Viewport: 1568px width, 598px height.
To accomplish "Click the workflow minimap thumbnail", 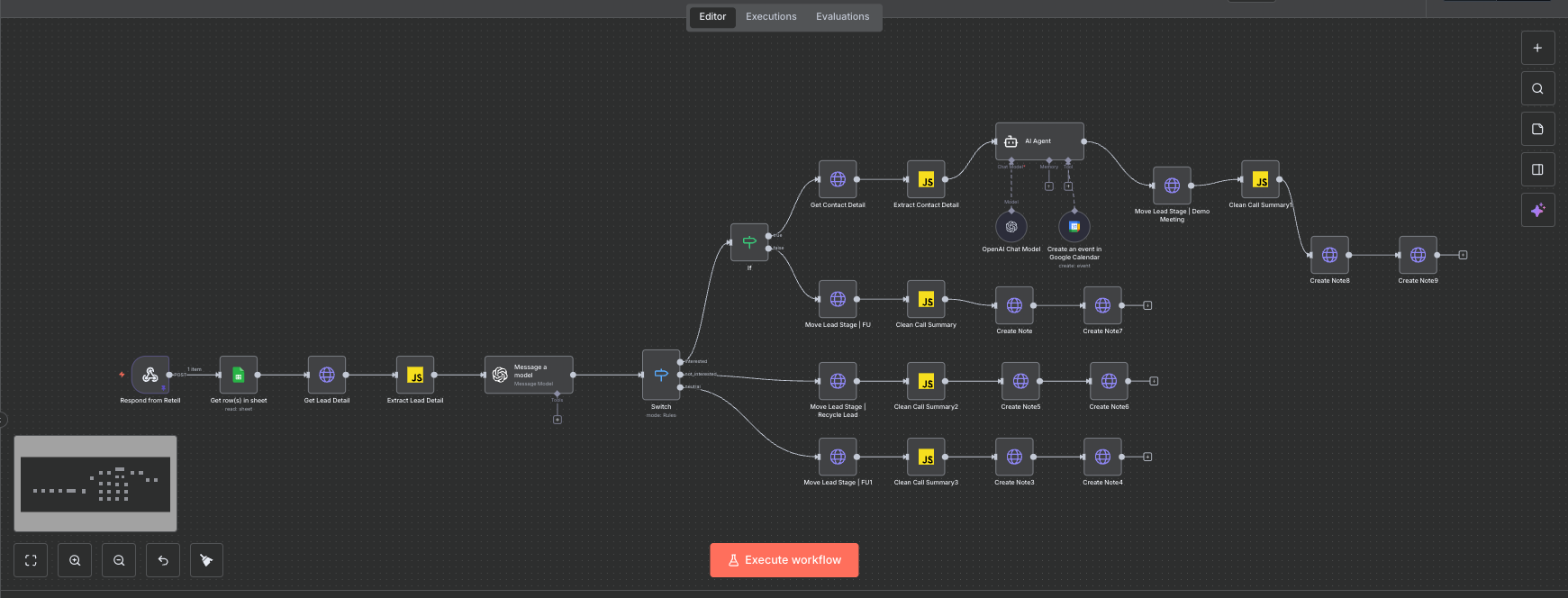I will tap(95, 484).
